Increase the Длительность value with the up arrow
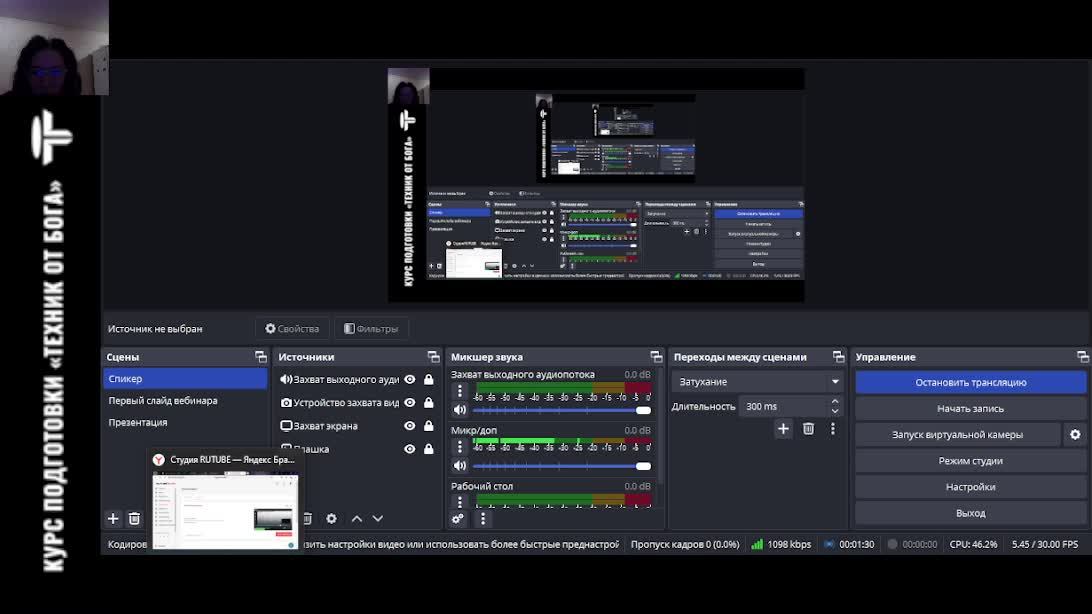Viewport: 1092px width, 614px height. point(835,402)
